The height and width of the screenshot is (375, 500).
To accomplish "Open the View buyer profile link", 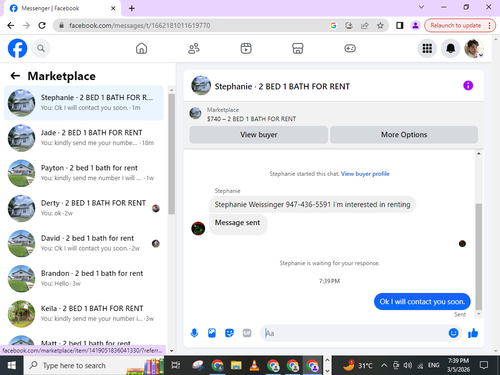I will pos(365,174).
